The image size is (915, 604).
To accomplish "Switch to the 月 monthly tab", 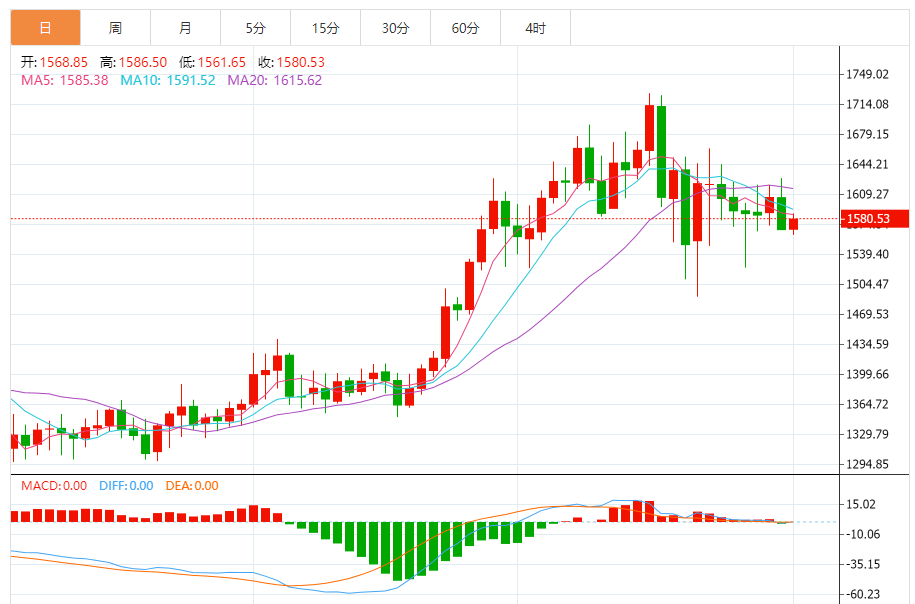I will 186,27.
